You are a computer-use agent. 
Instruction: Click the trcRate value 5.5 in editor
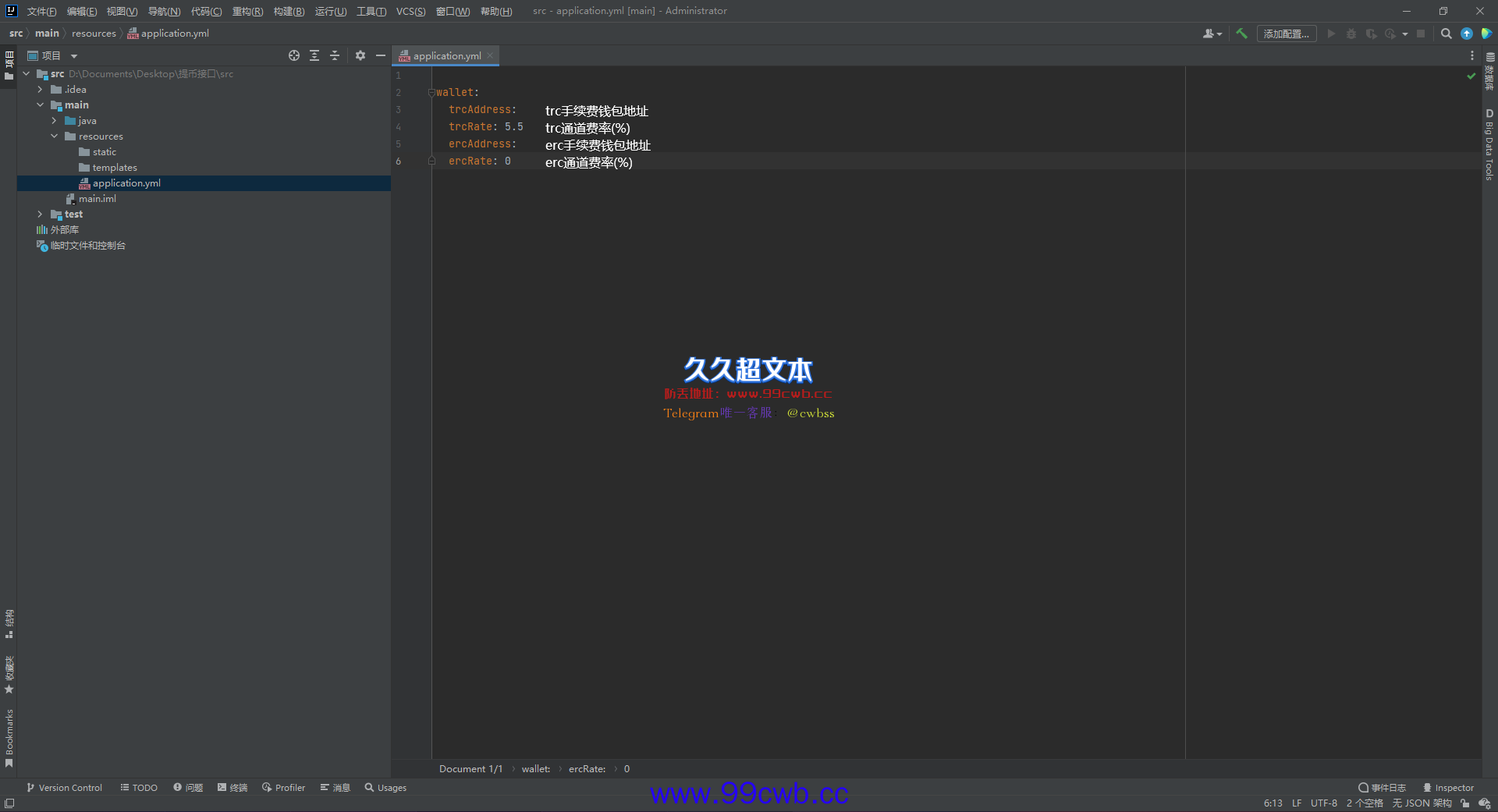click(514, 127)
